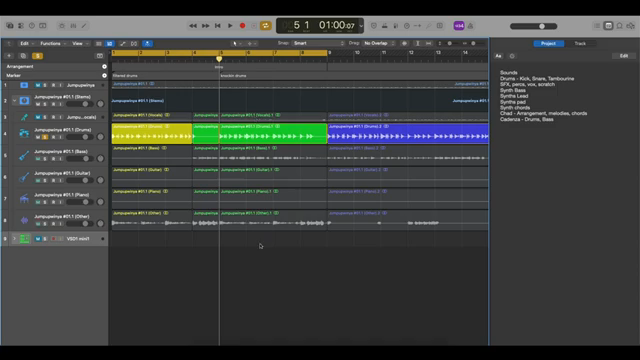Viewport: 640px width, 360px height.
Task: Open the List Editors button
Action: coord(597,26)
